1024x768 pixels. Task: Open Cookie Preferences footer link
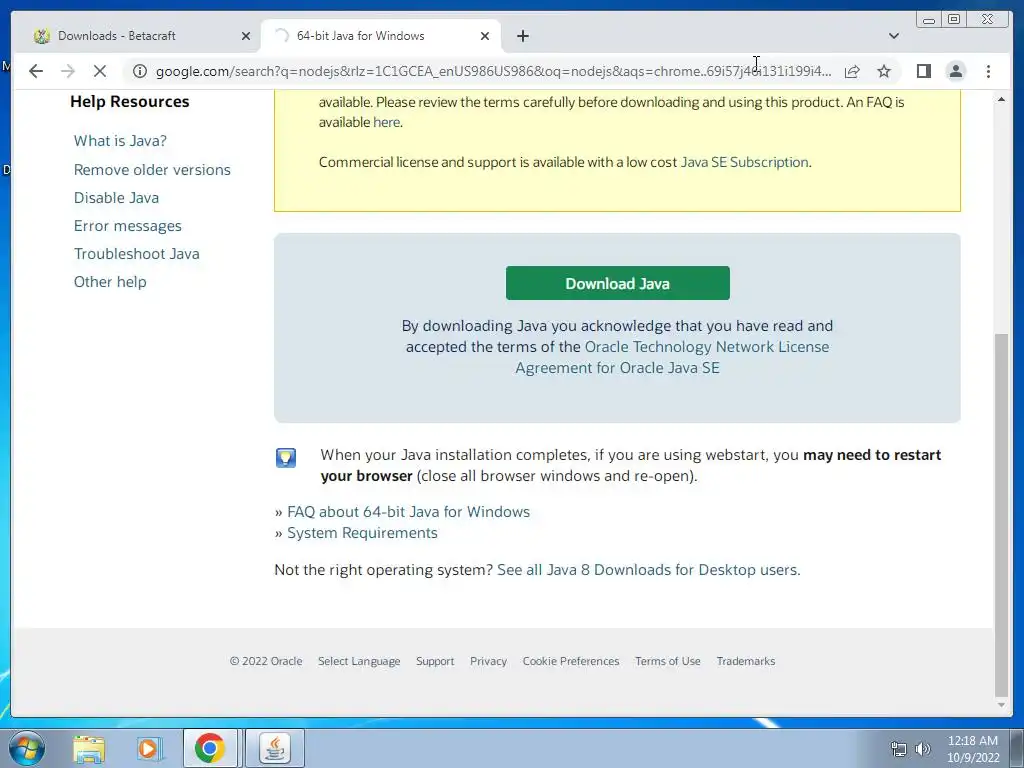(571, 661)
